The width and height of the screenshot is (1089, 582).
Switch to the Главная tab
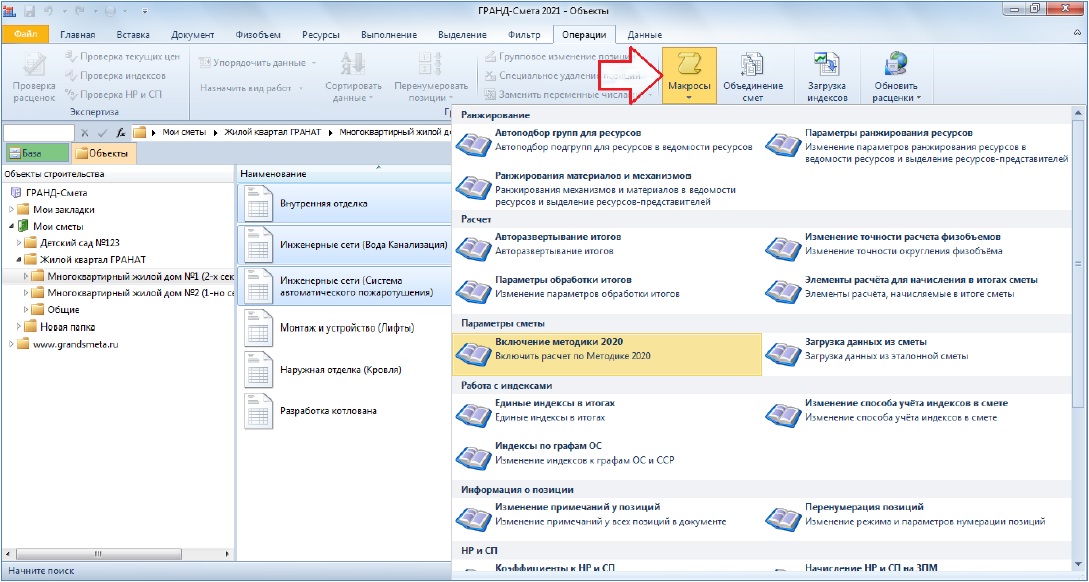tap(78, 35)
